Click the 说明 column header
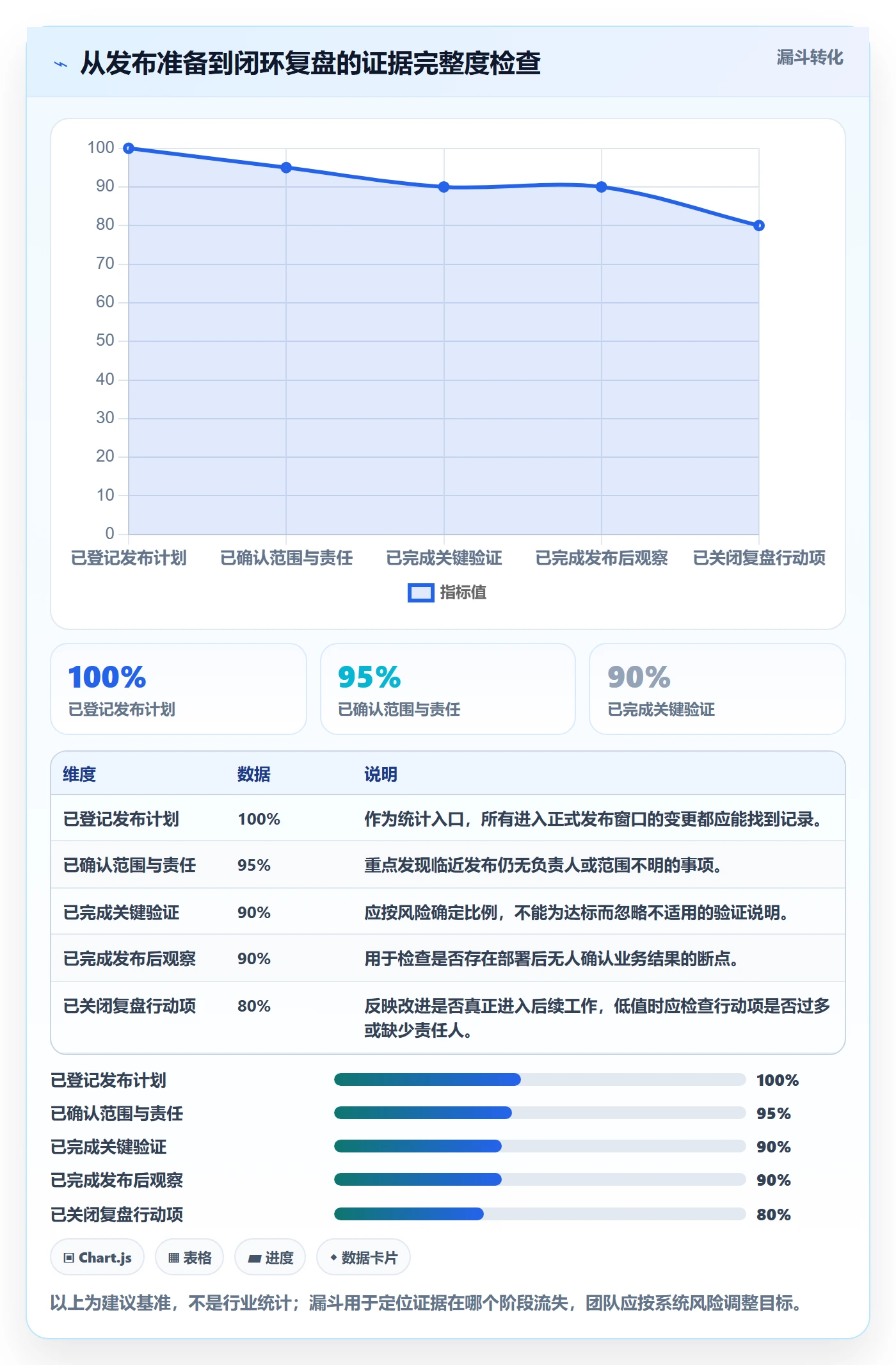 (381, 774)
